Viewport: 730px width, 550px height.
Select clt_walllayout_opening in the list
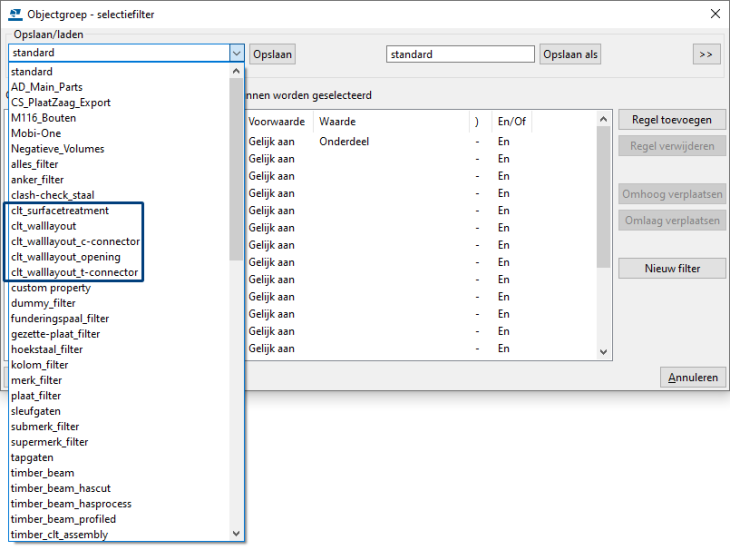[x=66, y=257]
